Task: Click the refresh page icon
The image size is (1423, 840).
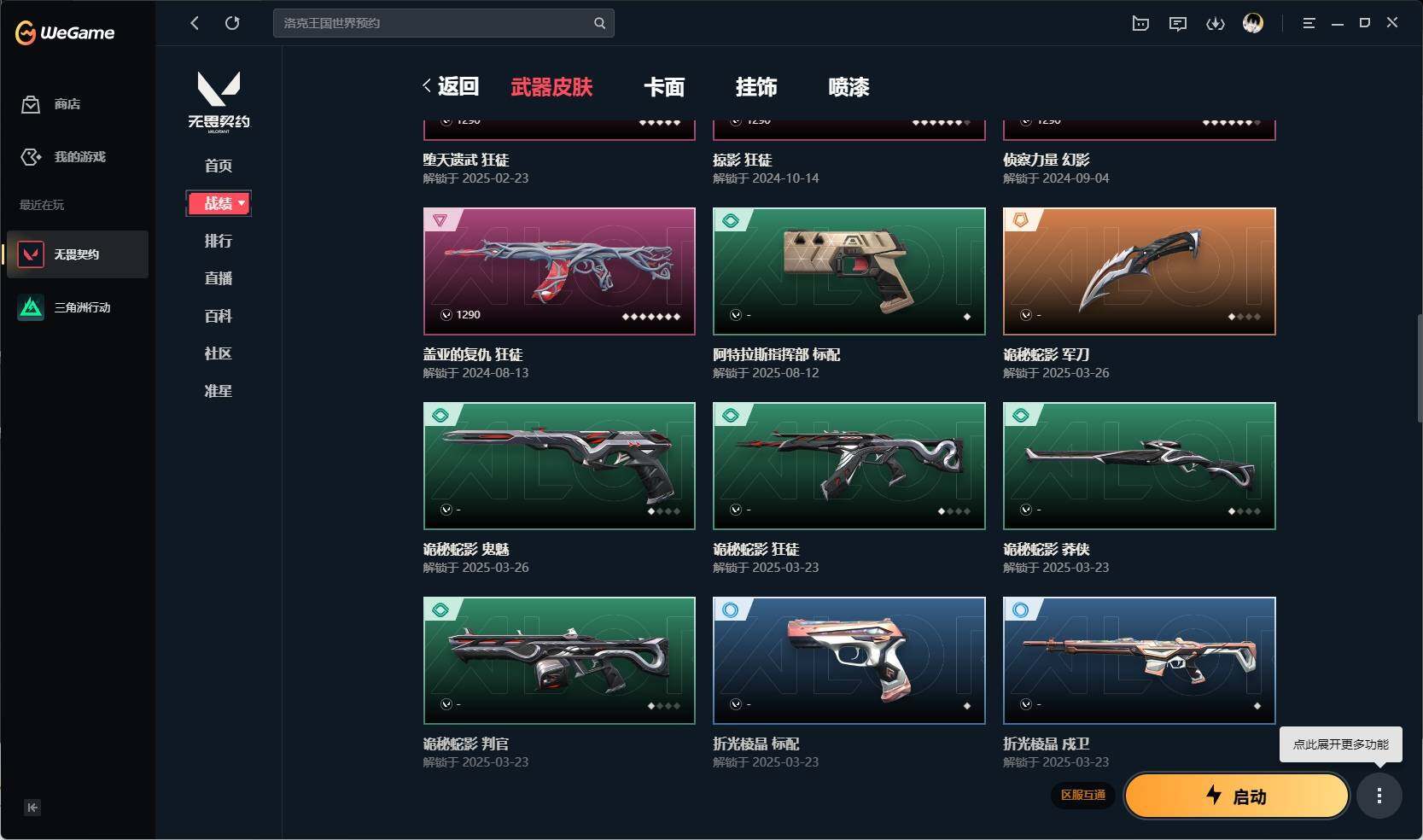Action: (232, 23)
